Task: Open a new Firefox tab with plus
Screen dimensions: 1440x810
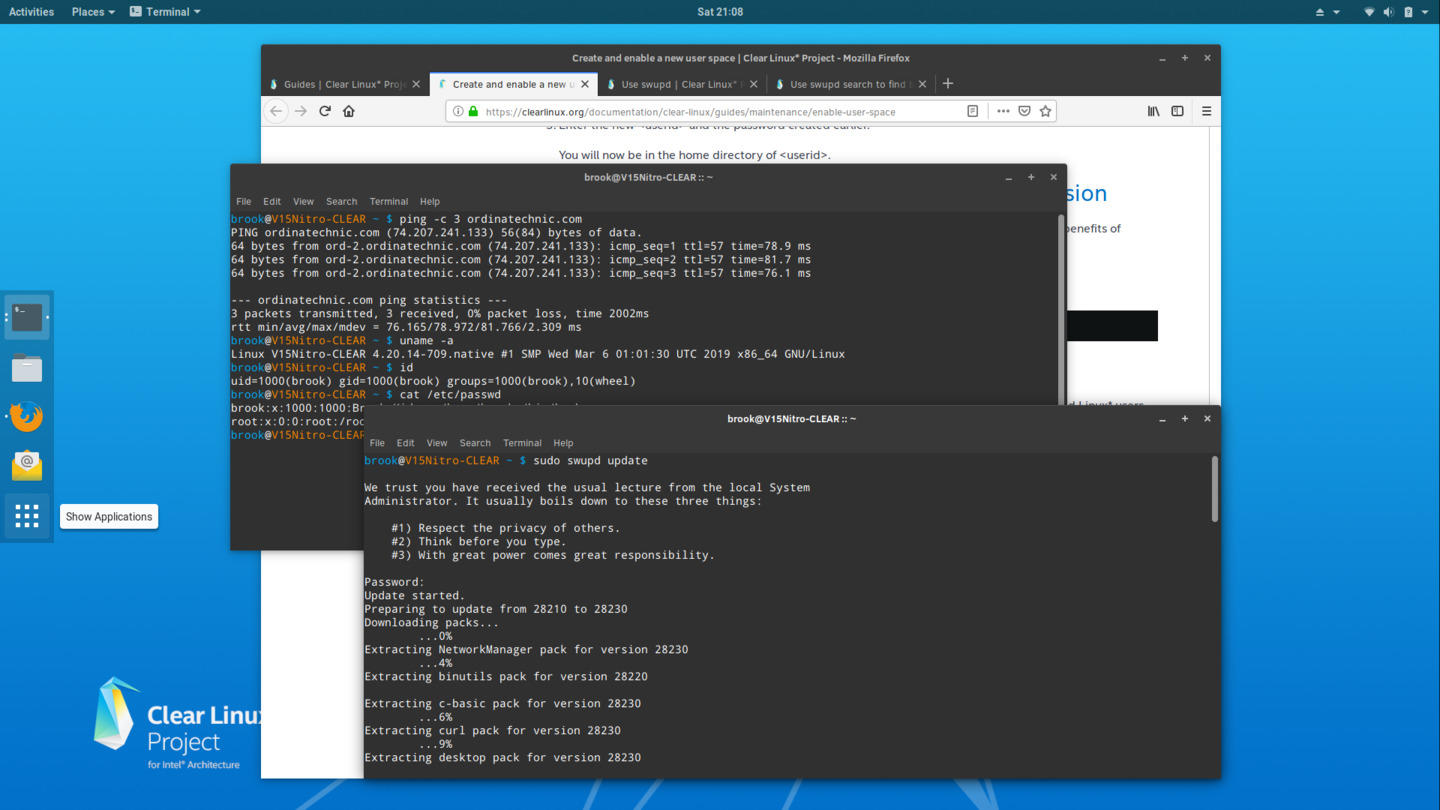Action: tap(948, 84)
